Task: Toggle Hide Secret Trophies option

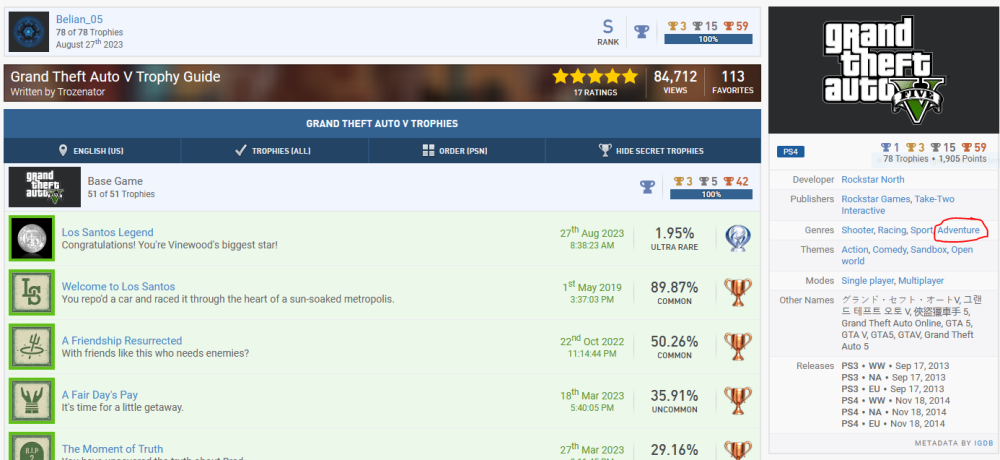Action: point(651,151)
